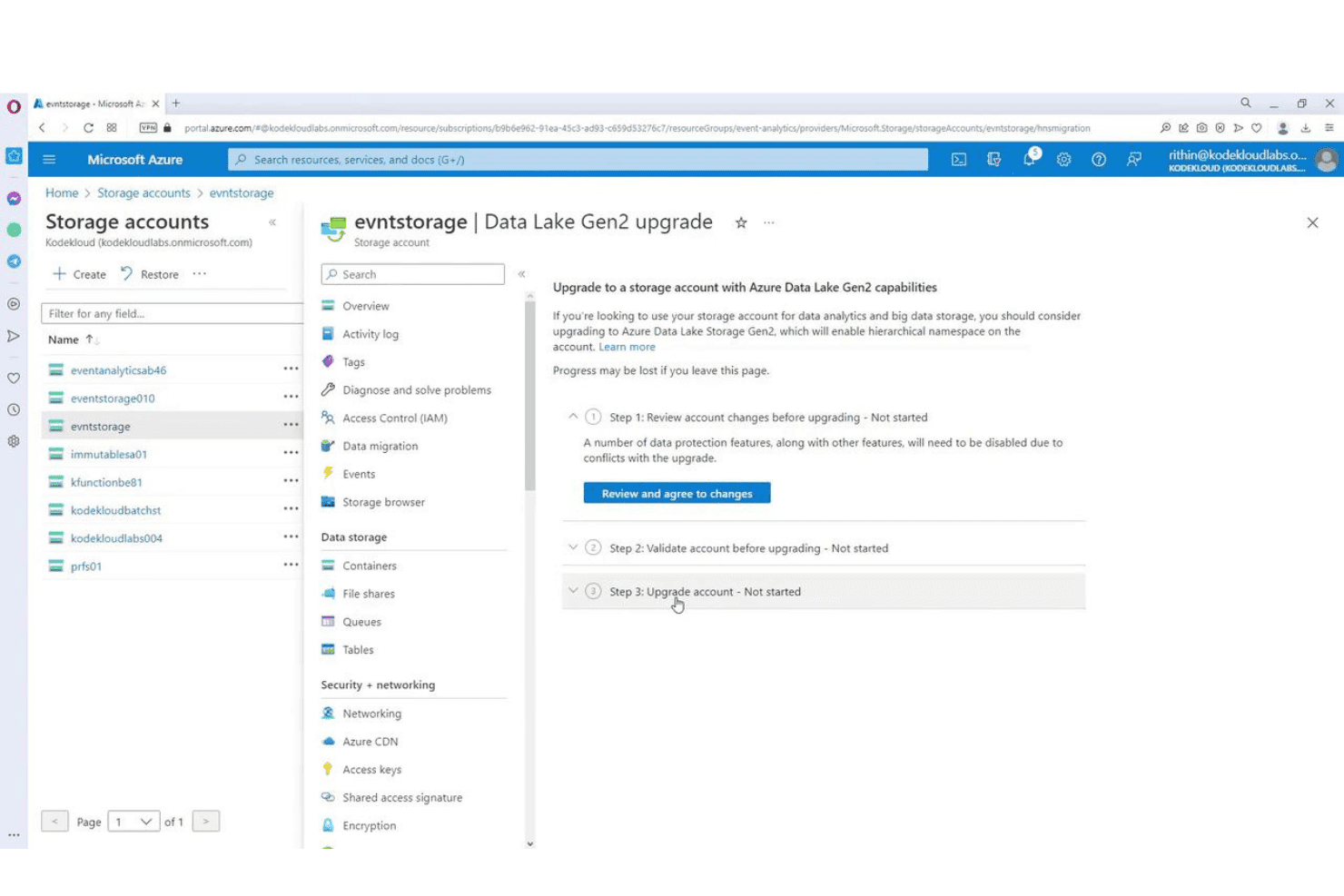Click the Restore button
Viewport: 1344px width, 896px height.
coord(150,274)
